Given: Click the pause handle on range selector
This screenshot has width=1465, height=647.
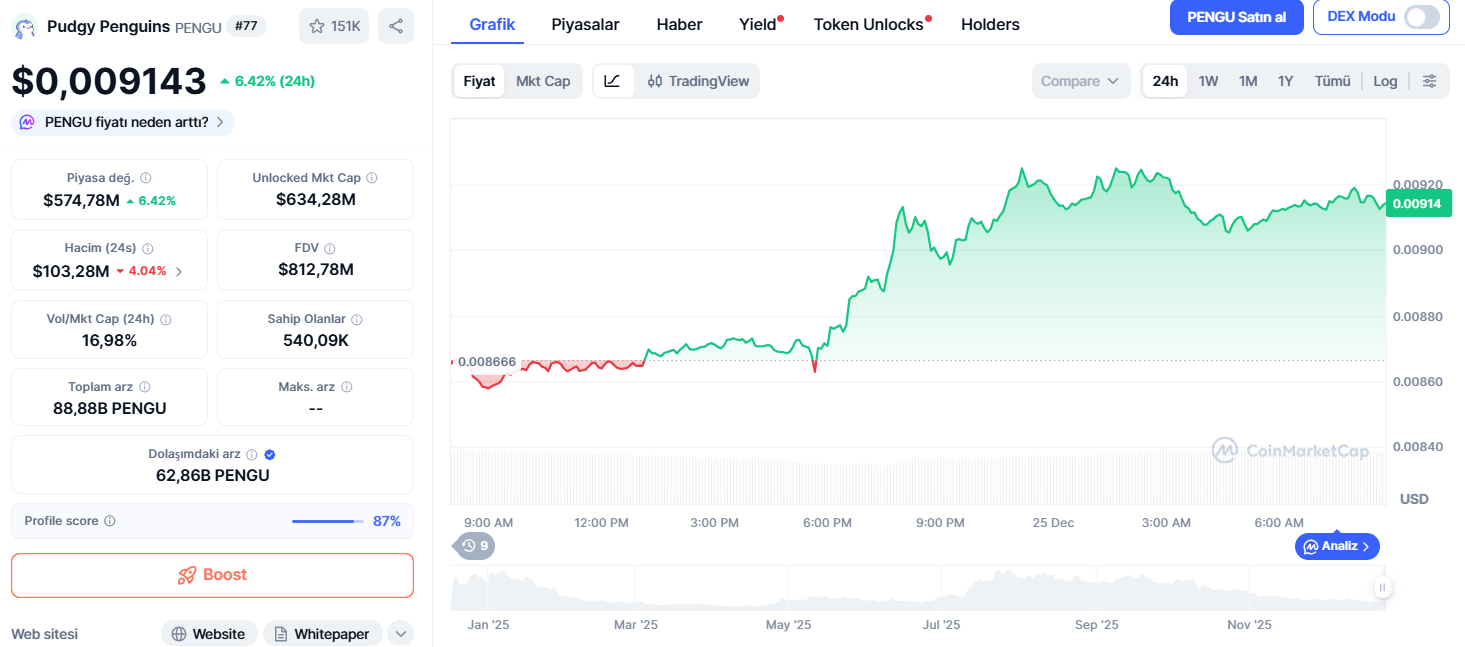Looking at the screenshot, I should (1382, 588).
